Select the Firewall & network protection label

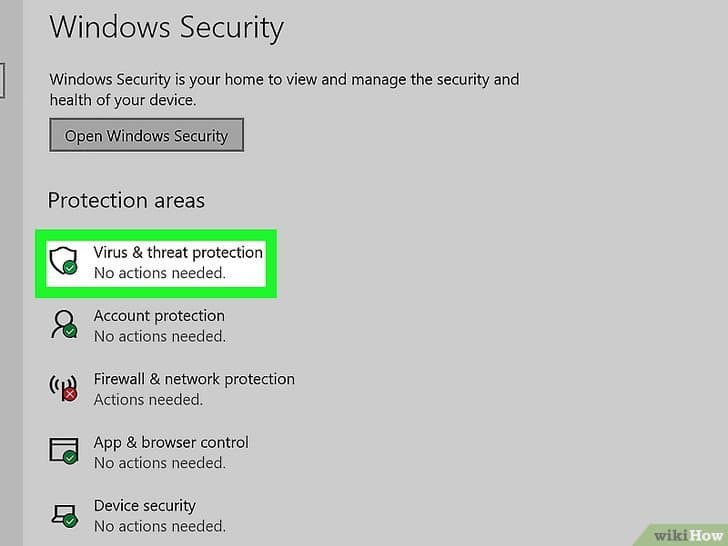pyautogui.click(x=194, y=379)
